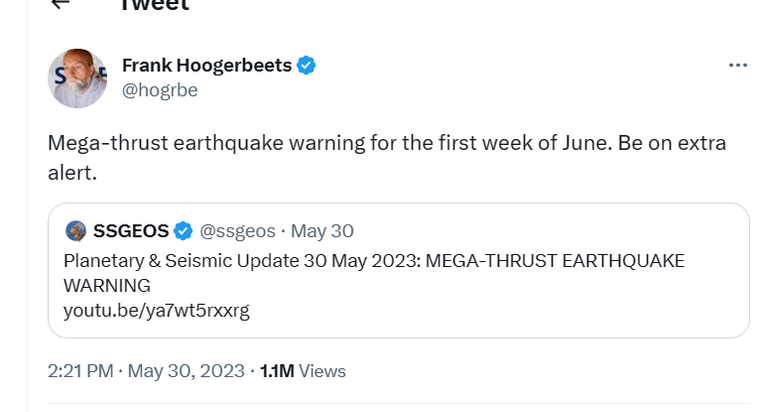Click the back arrow beside Tweet header
The width and height of the screenshot is (768, 412).
[x=60, y=4]
